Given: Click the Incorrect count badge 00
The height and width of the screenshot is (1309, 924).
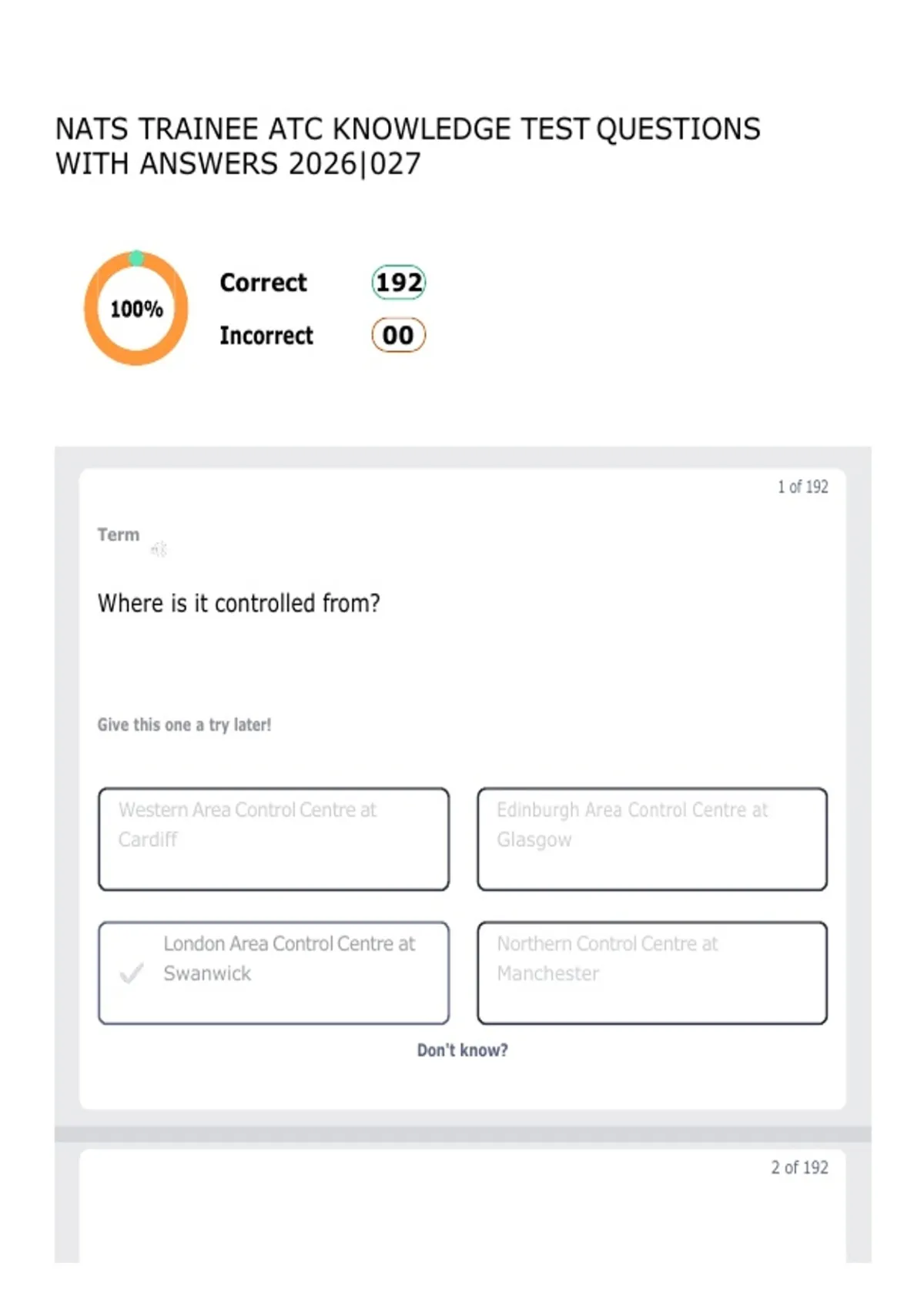Looking at the screenshot, I should tap(398, 335).
